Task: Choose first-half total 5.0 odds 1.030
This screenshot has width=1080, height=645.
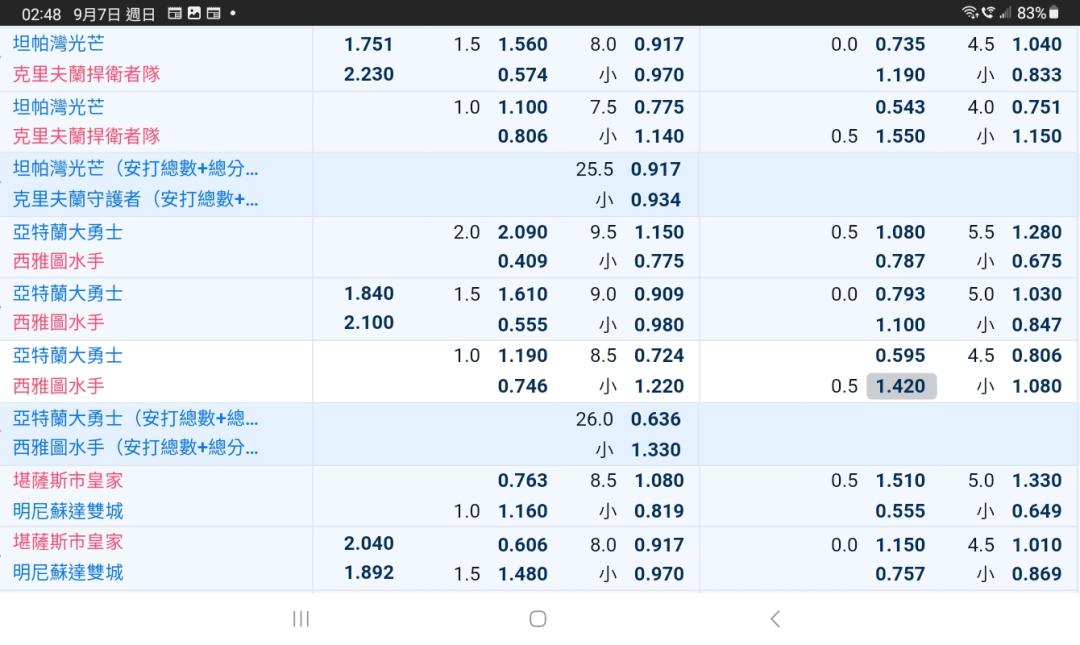Action: click(1037, 294)
